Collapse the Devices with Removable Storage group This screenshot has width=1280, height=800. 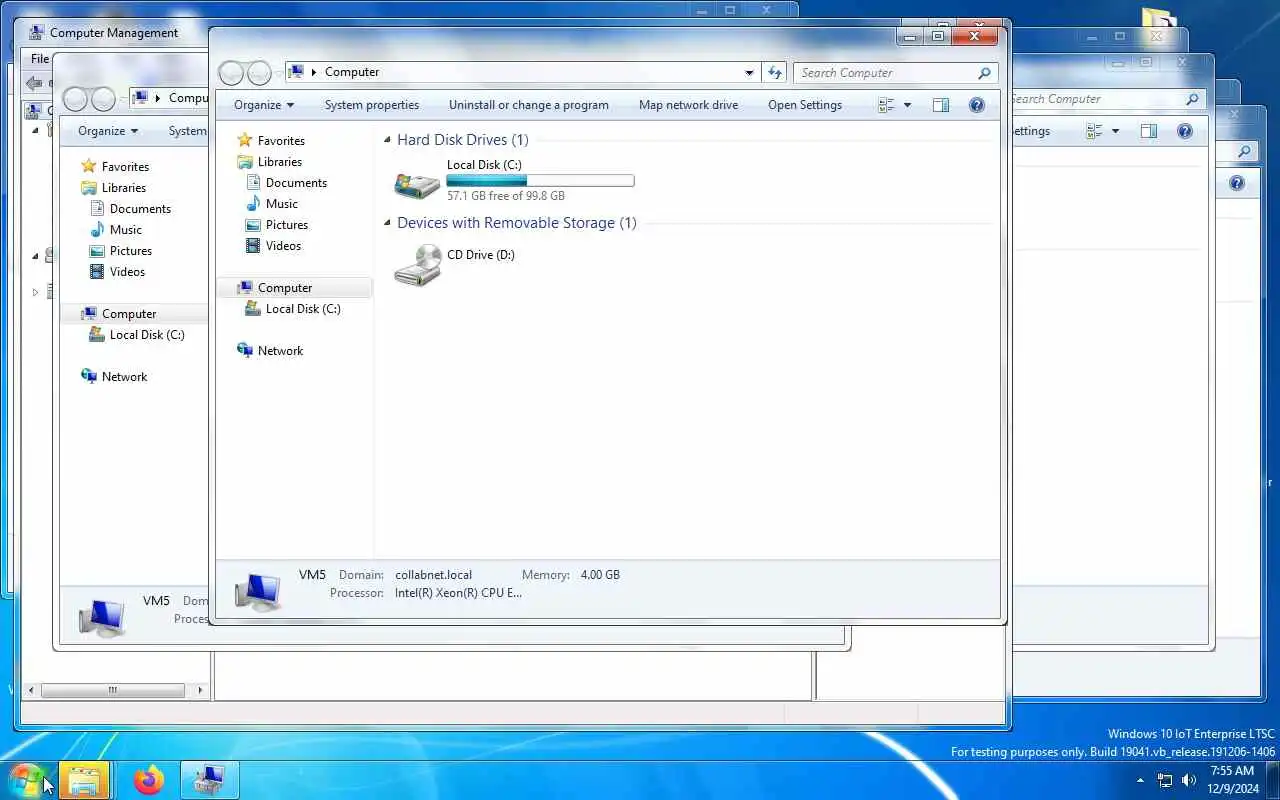coord(388,224)
